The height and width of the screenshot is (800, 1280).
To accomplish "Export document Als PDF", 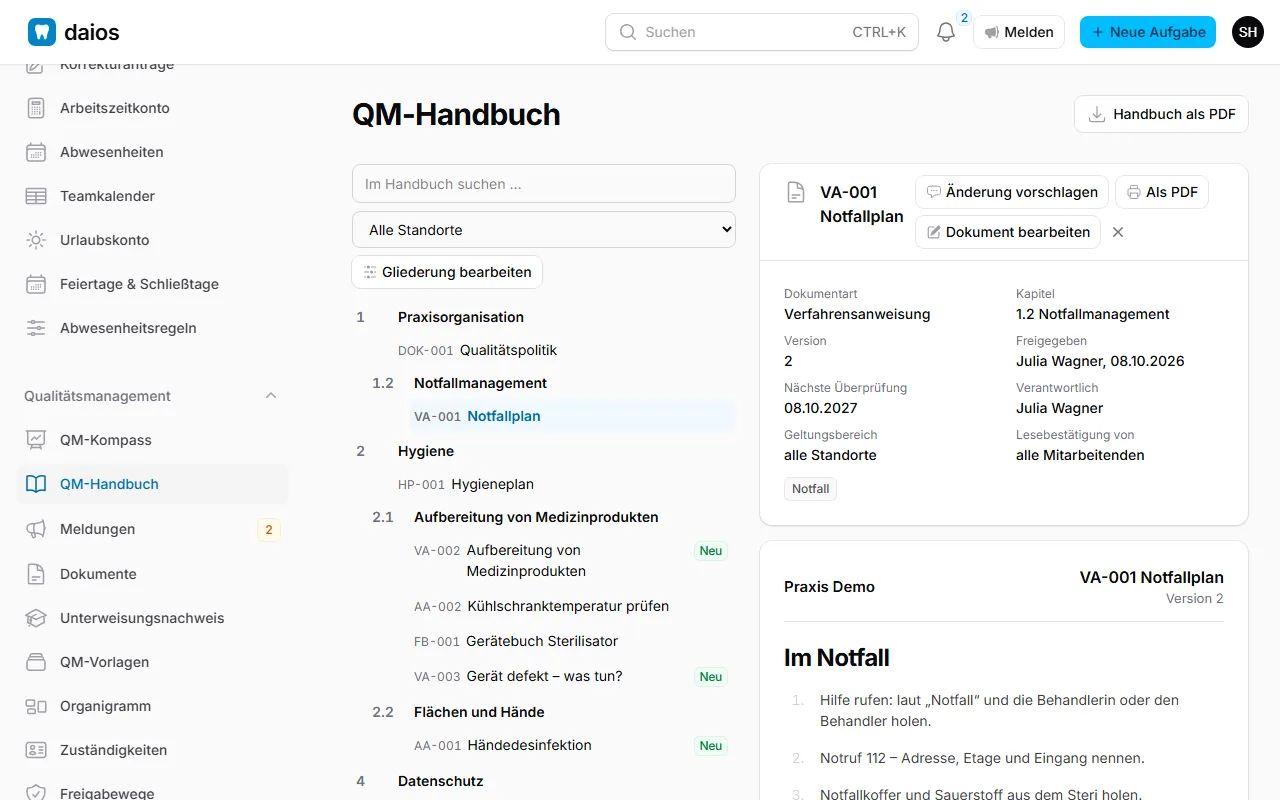I will [1162, 192].
